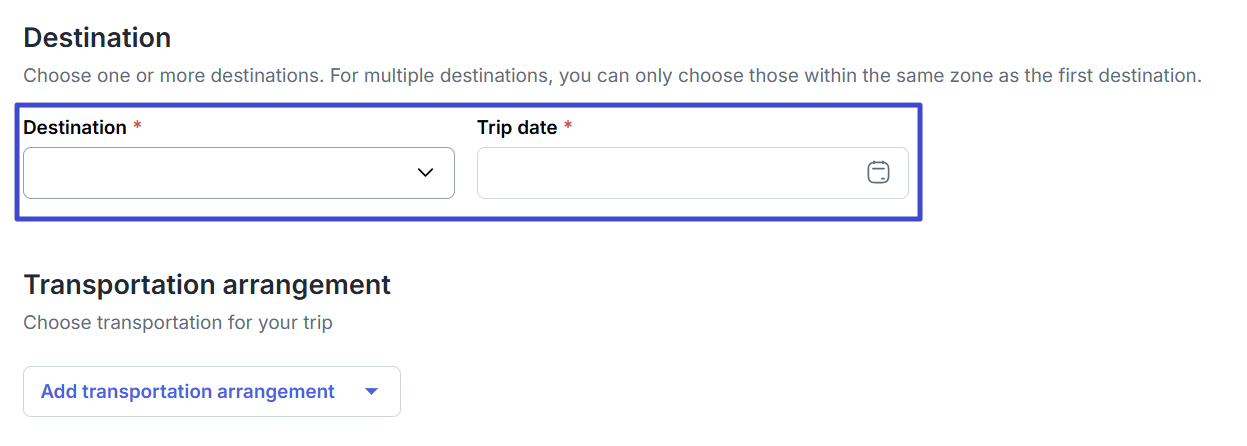Image resolution: width=1247 pixels, height=446 pixels.
Task: Click the blank space left of calendar icon
Action: 670,173
